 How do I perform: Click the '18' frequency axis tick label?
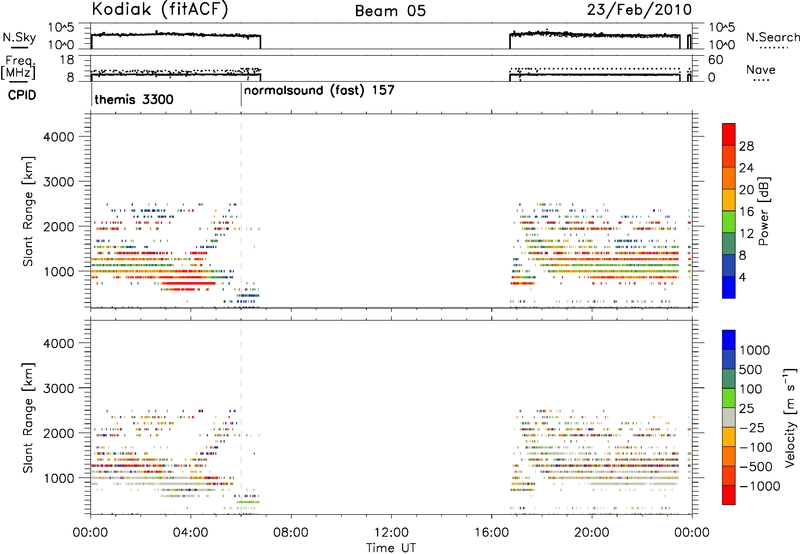(67, 60)
